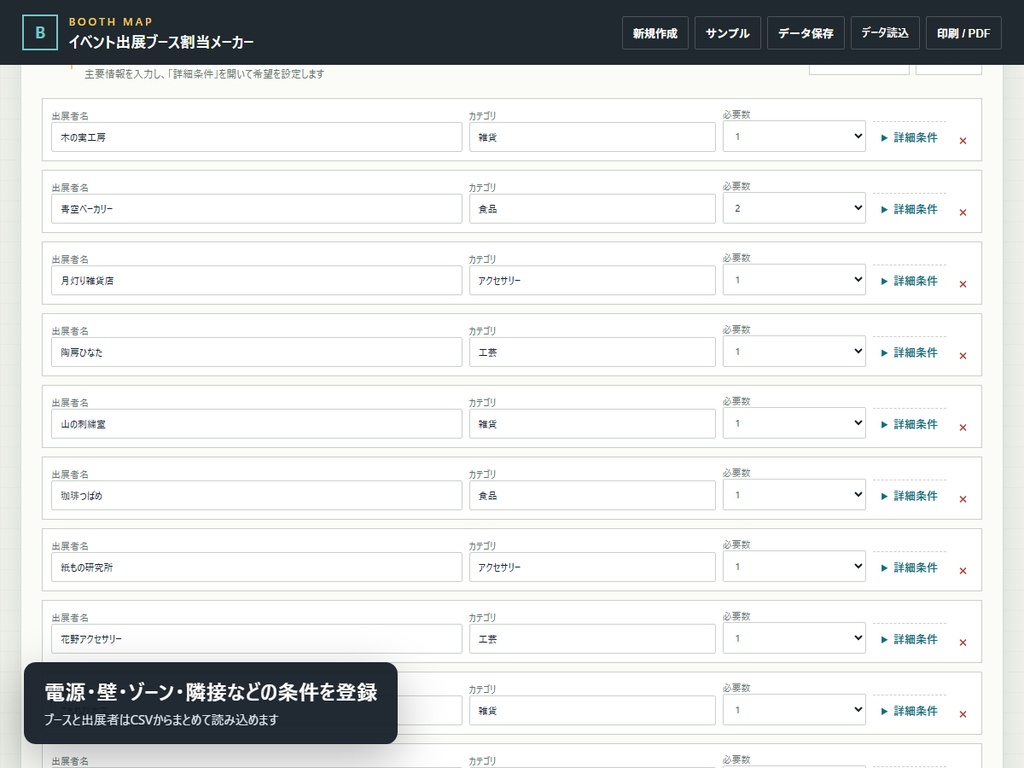Screen dimensions: 1024x768
Task: Open 必要数 dropdown for 青空ベーカリー
Action: [x=794, y=208]
